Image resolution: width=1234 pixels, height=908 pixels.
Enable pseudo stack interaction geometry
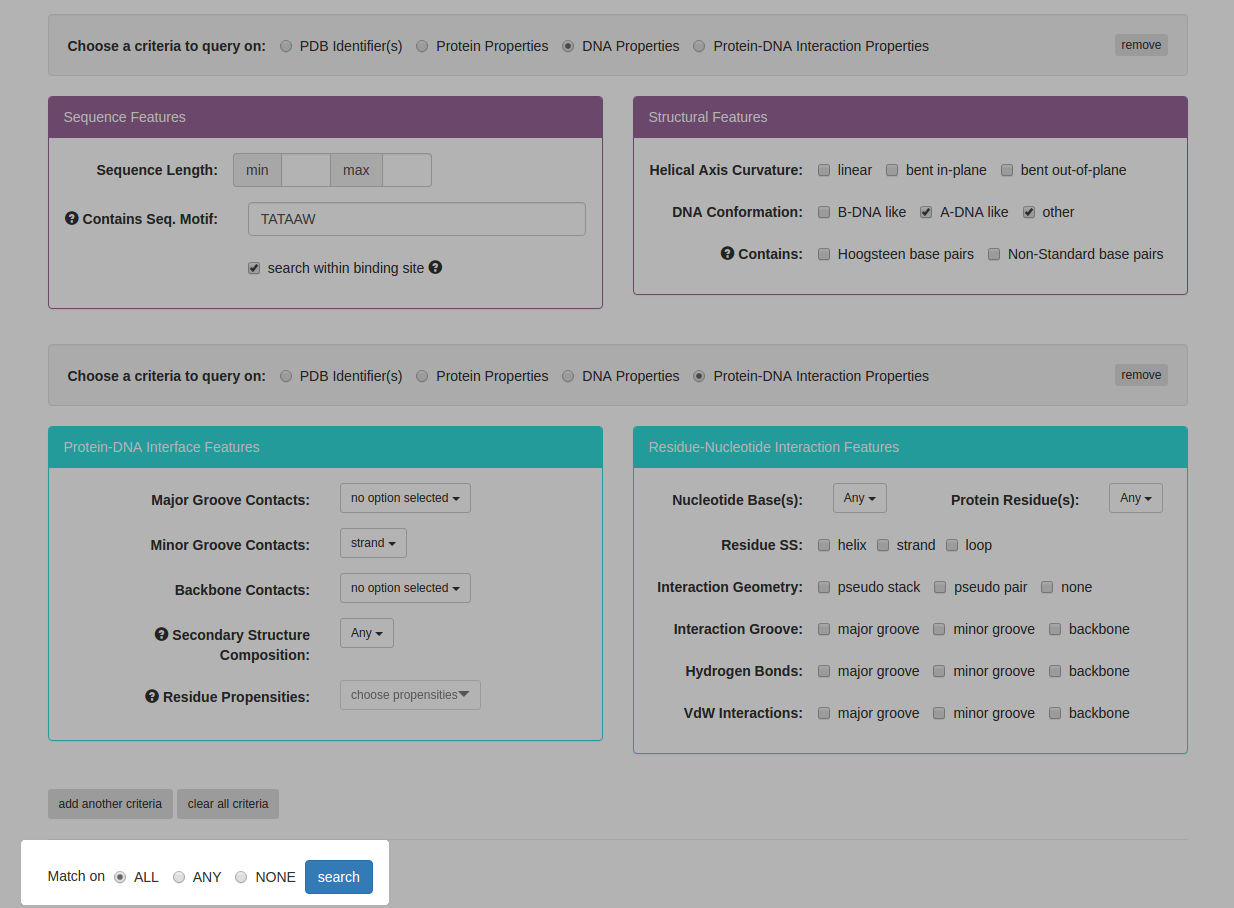(824, 587)
